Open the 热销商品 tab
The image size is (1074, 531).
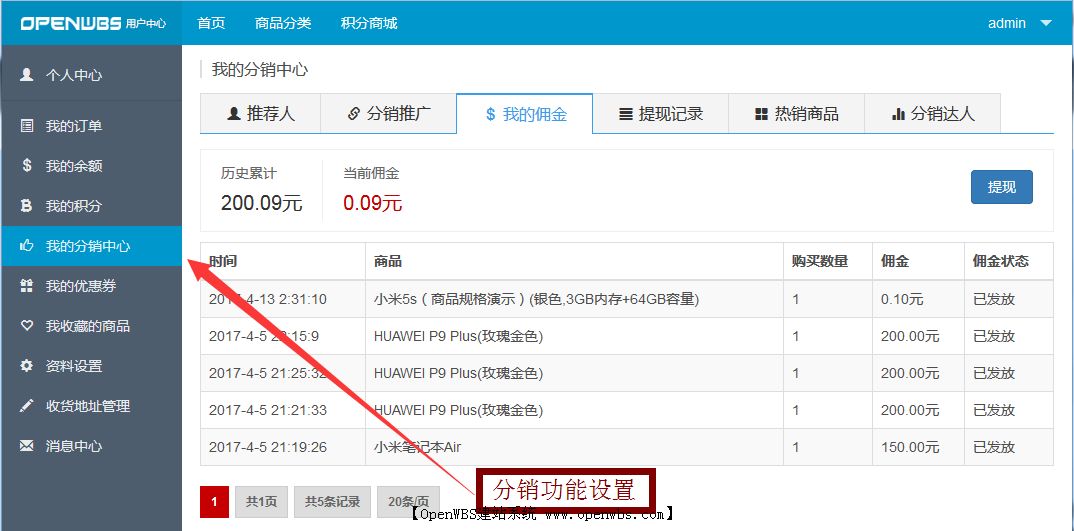[x=796, y=114]
